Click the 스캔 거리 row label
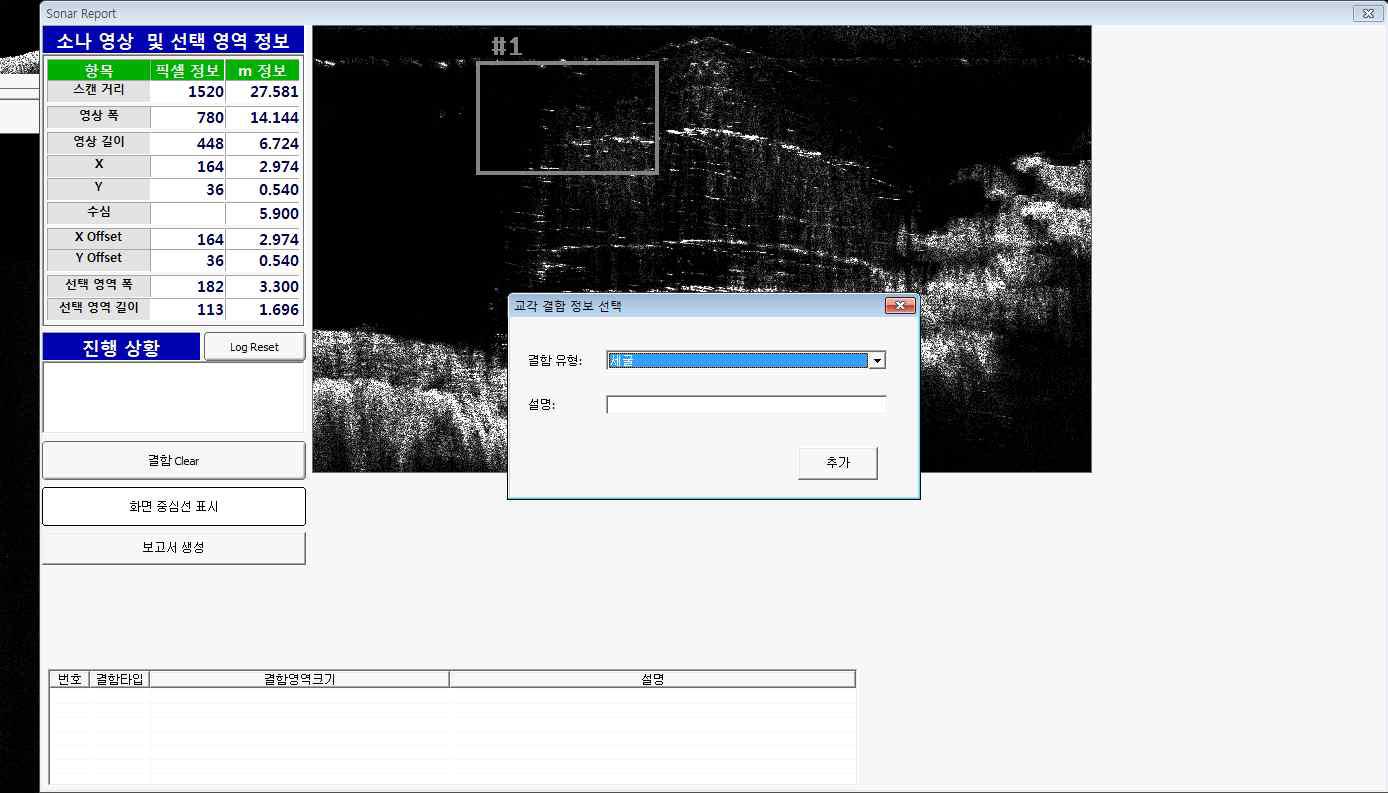This screenshot has height=793, width=1388. point(98,90)
